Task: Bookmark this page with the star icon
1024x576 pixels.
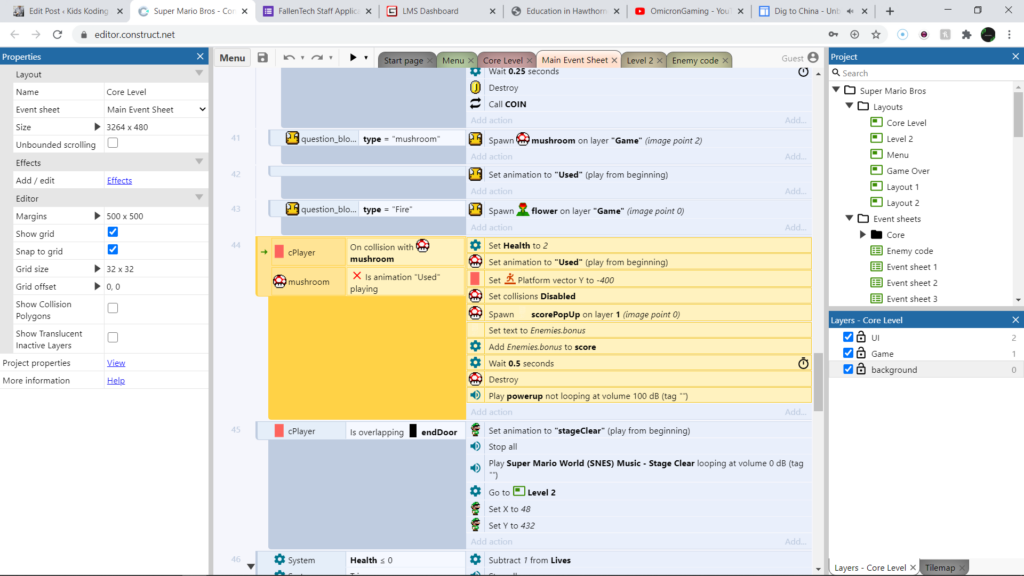Action: [876, 35]
